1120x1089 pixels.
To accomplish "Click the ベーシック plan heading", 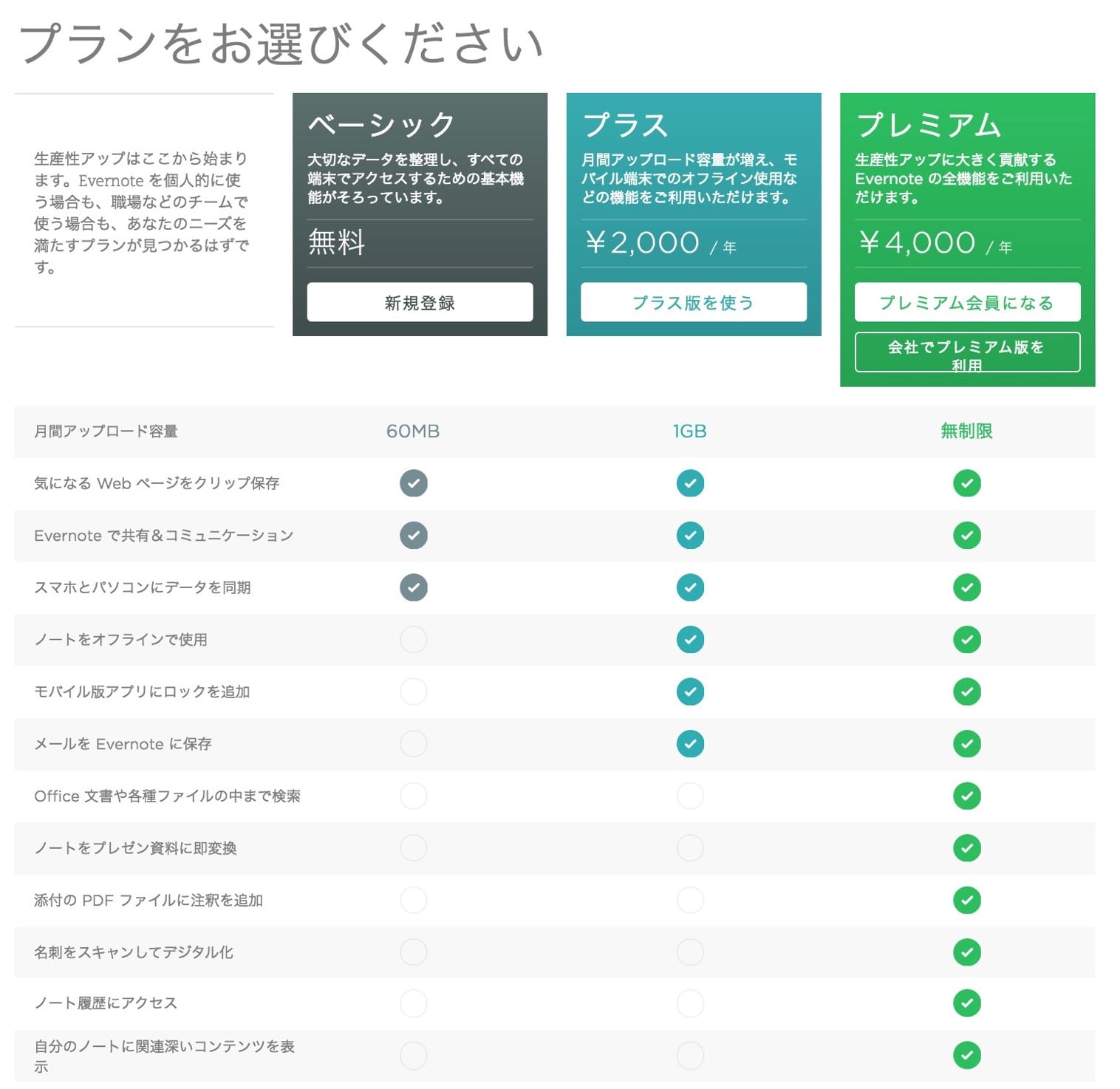I will (381, 125).
